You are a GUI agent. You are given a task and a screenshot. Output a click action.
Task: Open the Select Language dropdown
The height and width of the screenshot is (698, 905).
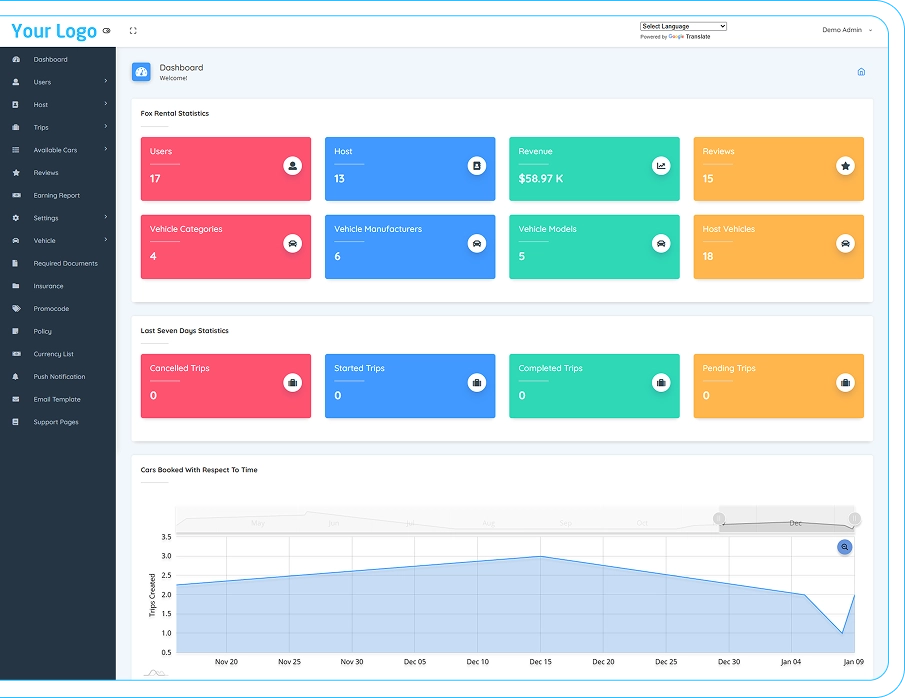[683, 26]
